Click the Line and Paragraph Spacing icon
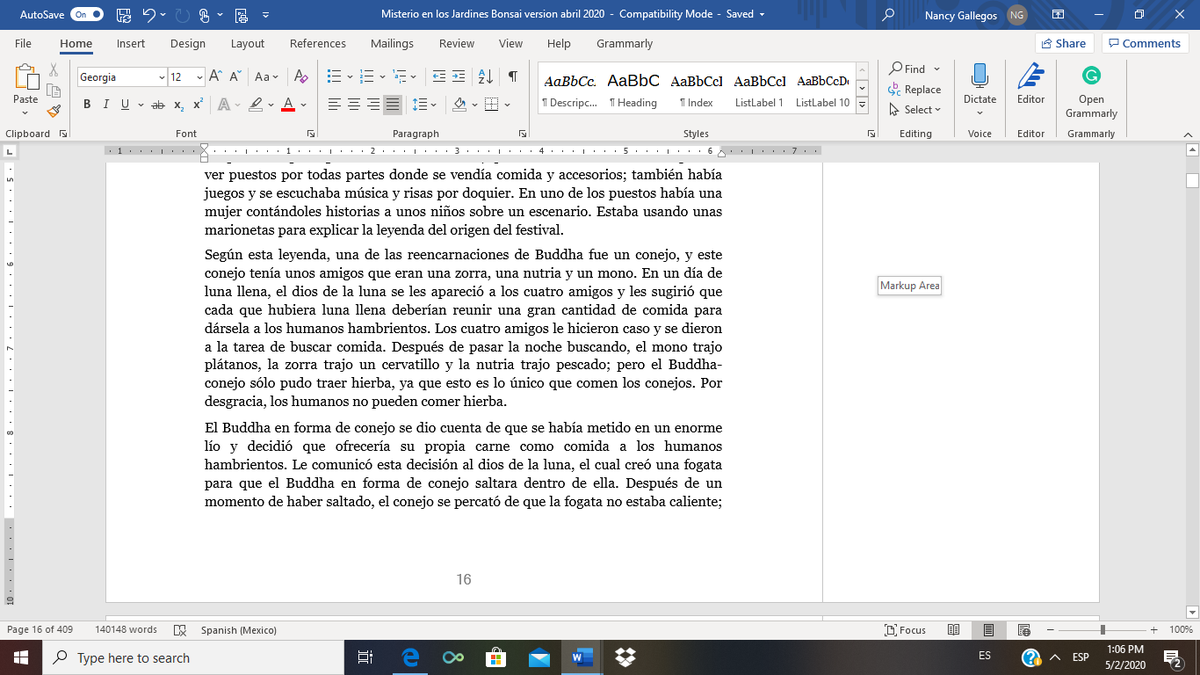The height and width of the screenshot is (675, 1200). pyautogui.click(x=419, y=104)
